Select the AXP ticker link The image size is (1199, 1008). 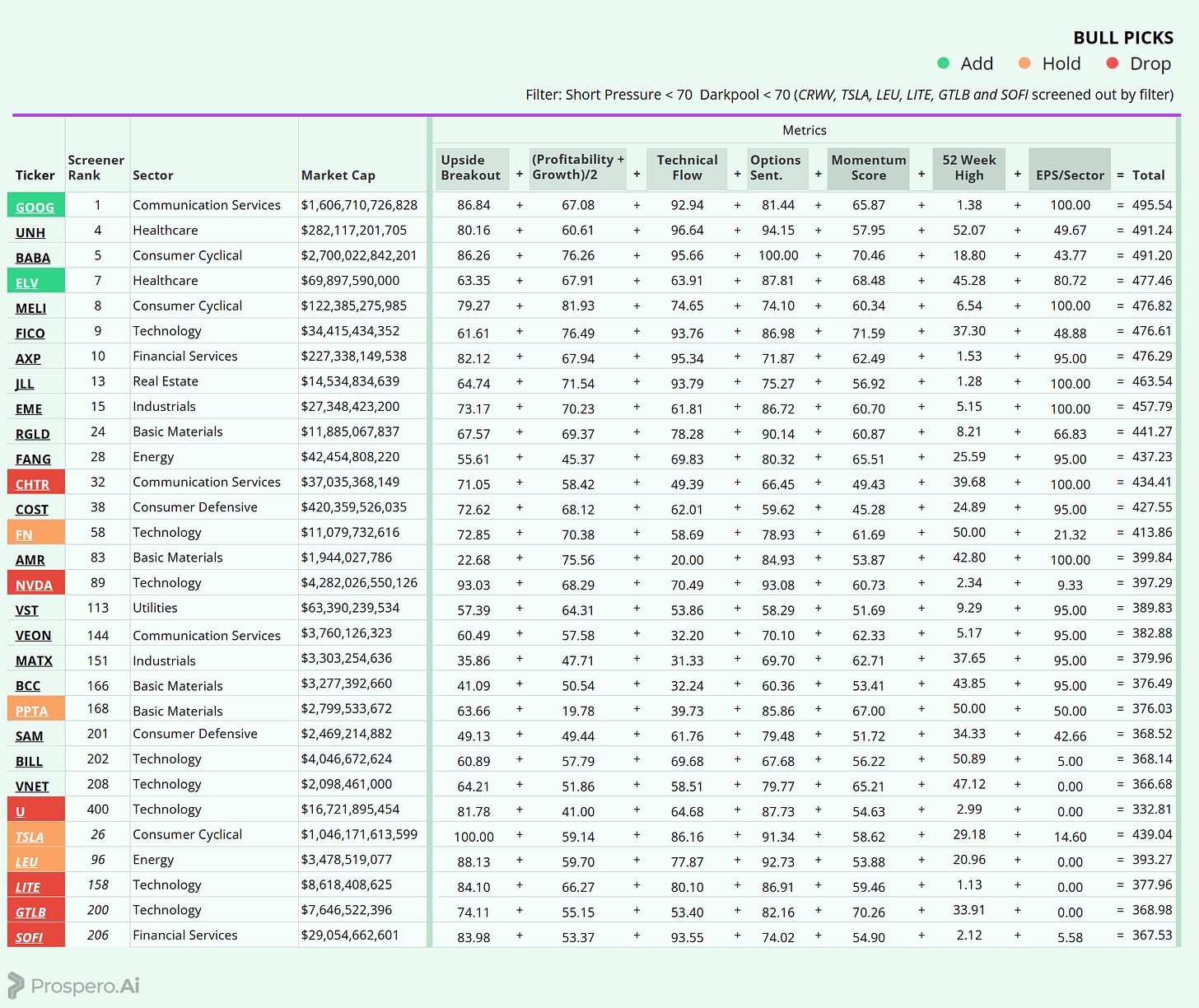pyautogui.click(x=28, y=359)
